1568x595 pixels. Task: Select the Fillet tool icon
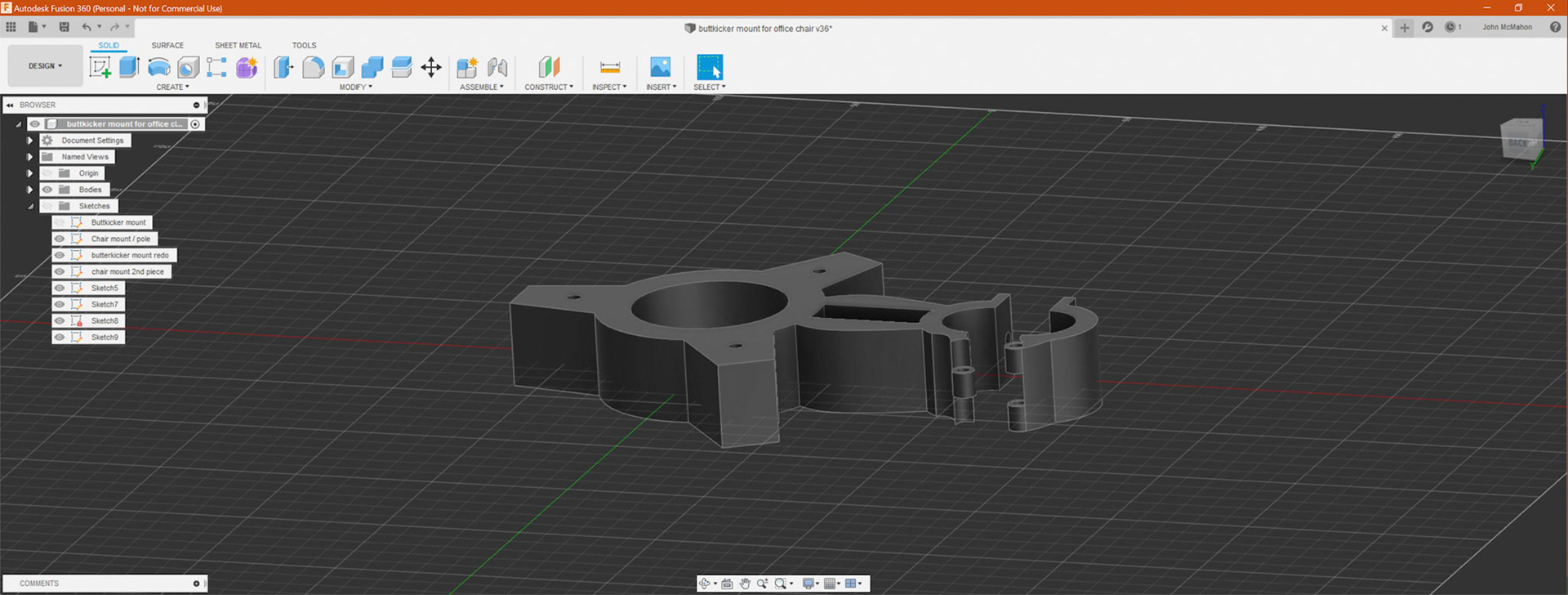[x=313, y=67]
